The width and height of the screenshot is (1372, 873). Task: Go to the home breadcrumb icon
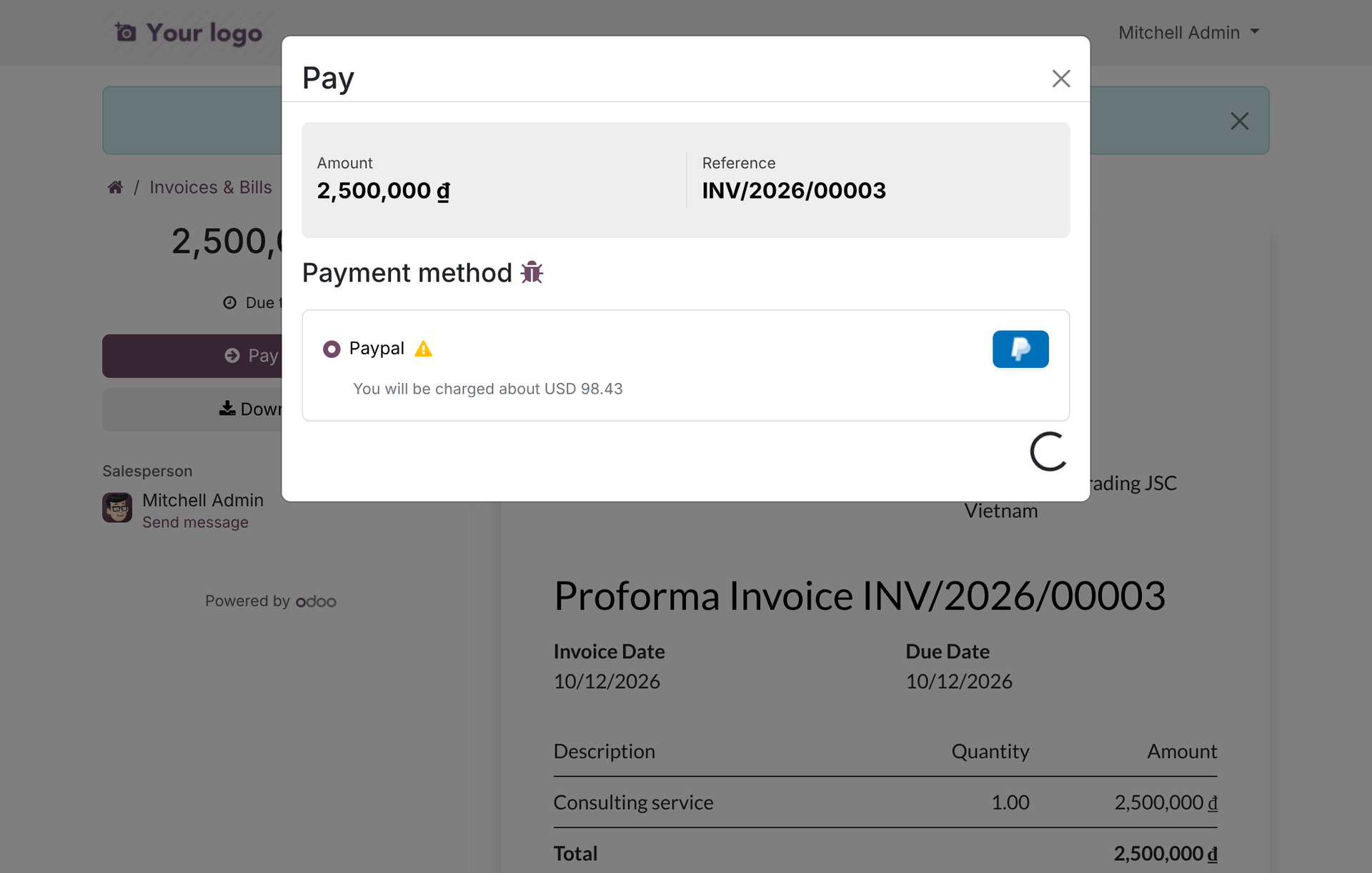[115, 187]
